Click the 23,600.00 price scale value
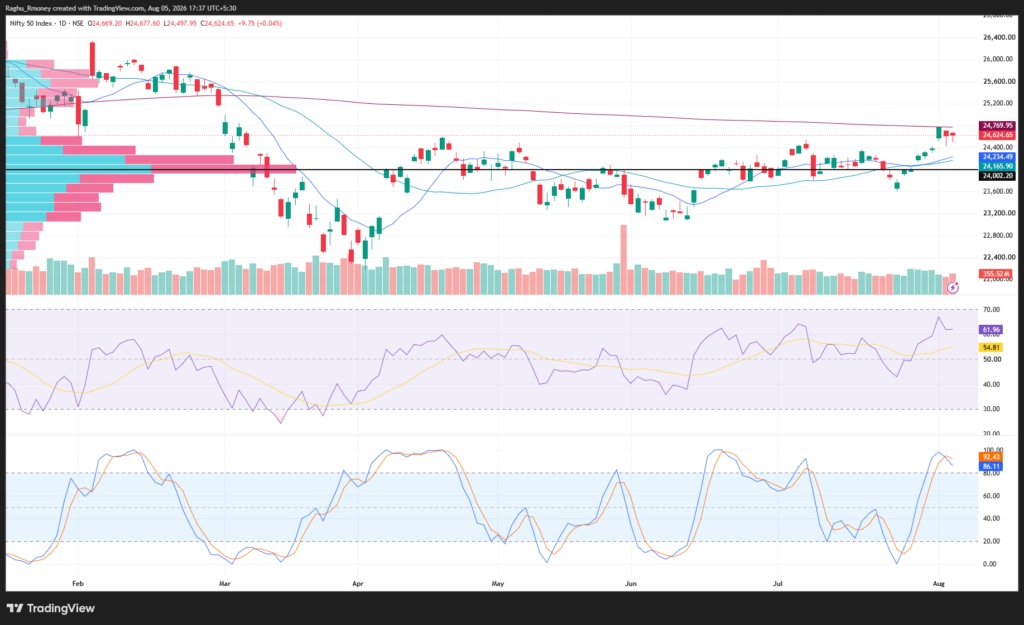This screenshot has width=1024, height=625. (x=999, y=191)
